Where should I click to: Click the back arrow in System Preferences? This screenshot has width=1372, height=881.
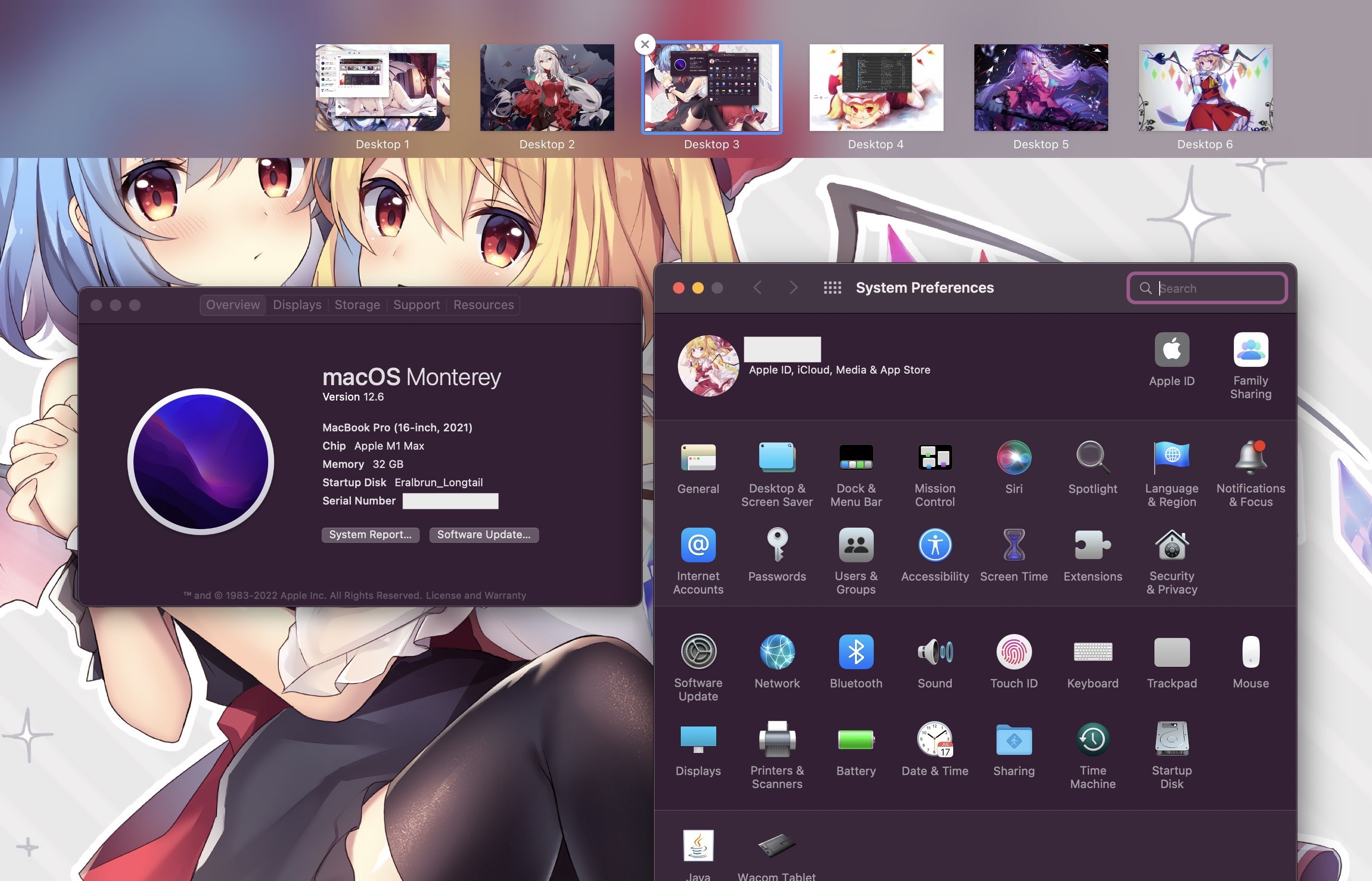pyautogui.click(x=757, y=288)
